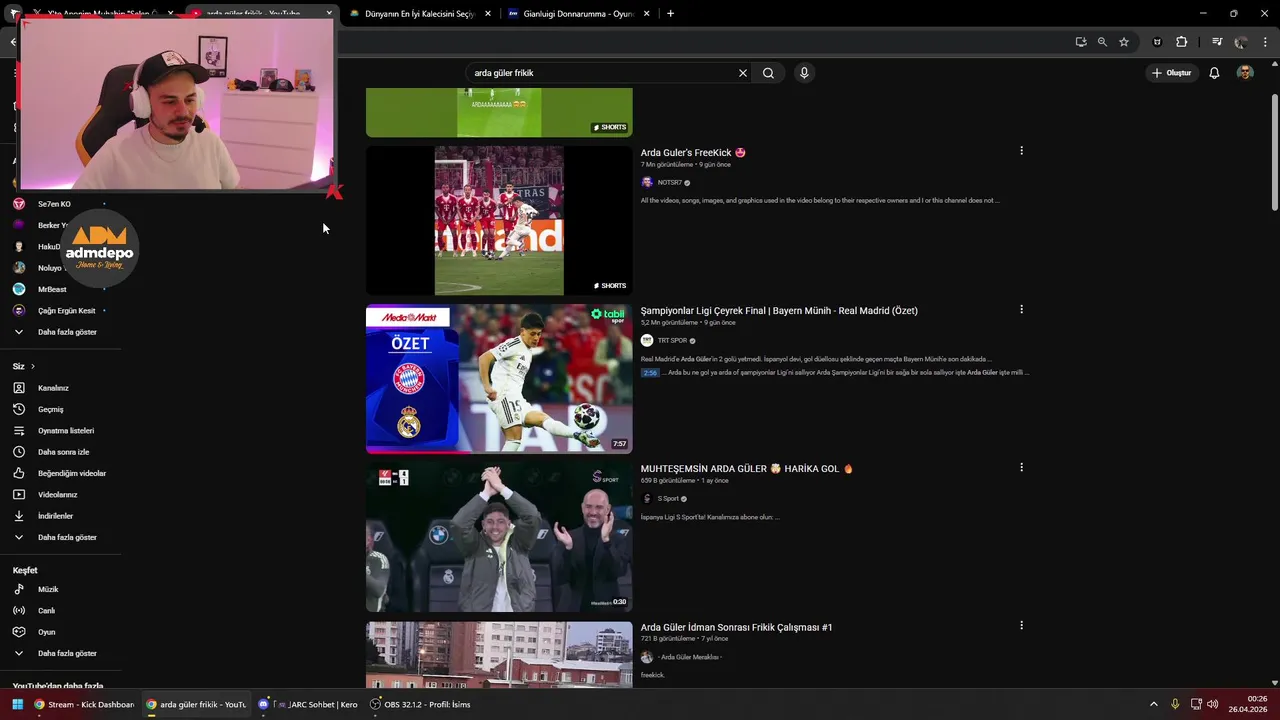Click the YouTube search magnifier button

pos(768,73)
